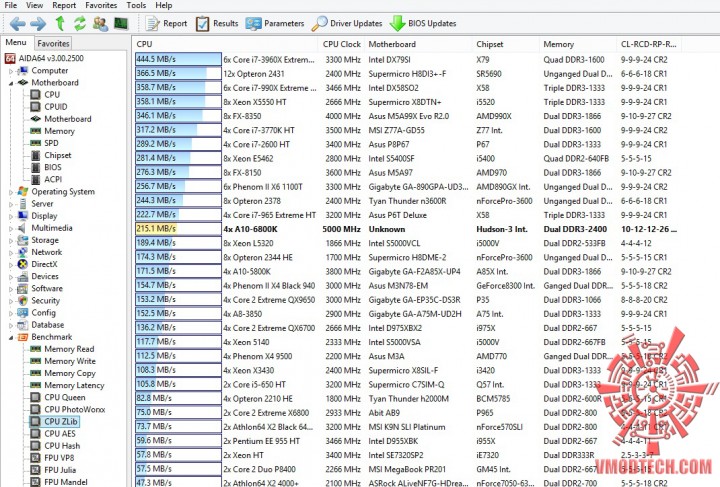Viewport: 720px width, 487px height.
Task: Open the CPU AES benchmark
Action: (x=60, y=434)
